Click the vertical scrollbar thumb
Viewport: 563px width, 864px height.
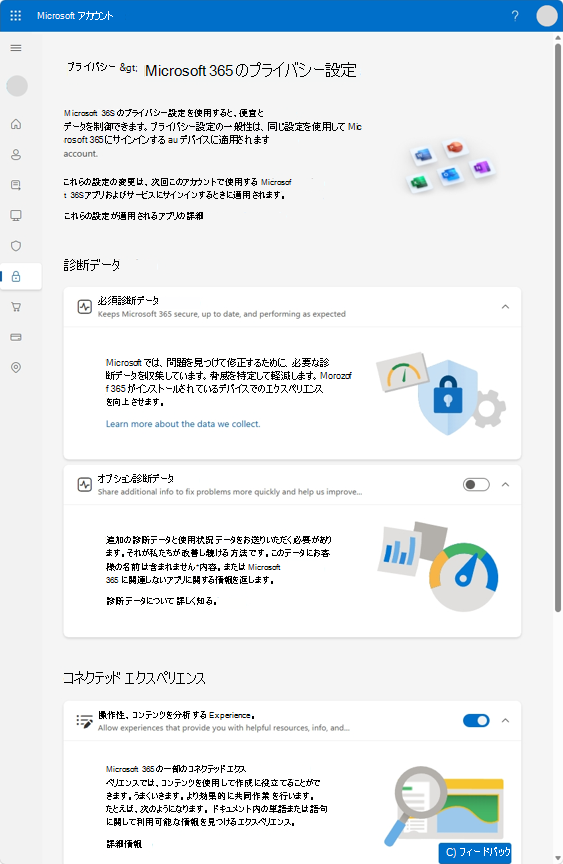pos(557,328)
